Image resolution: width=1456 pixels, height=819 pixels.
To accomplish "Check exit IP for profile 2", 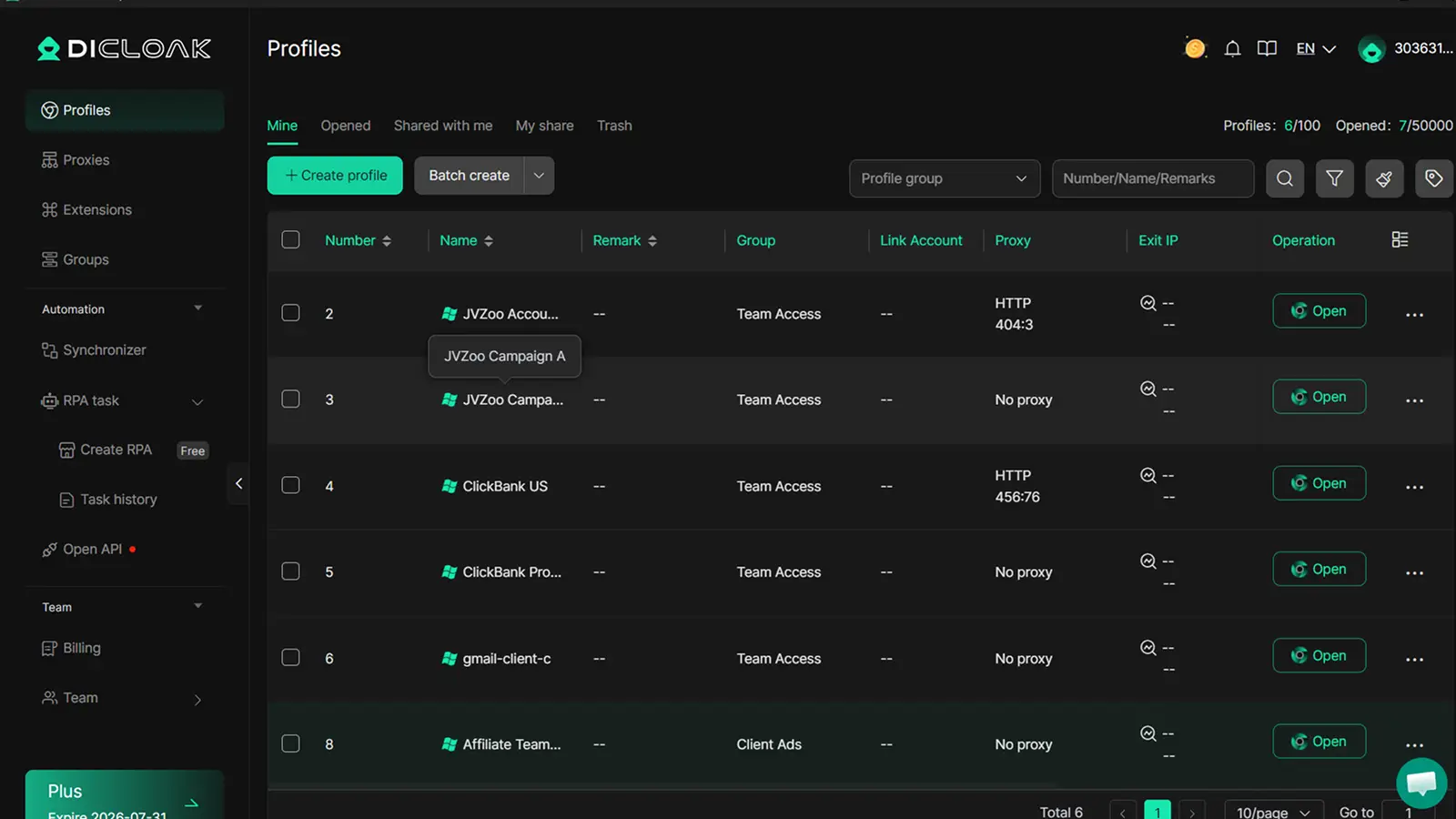I will [x=1148, y=303].
